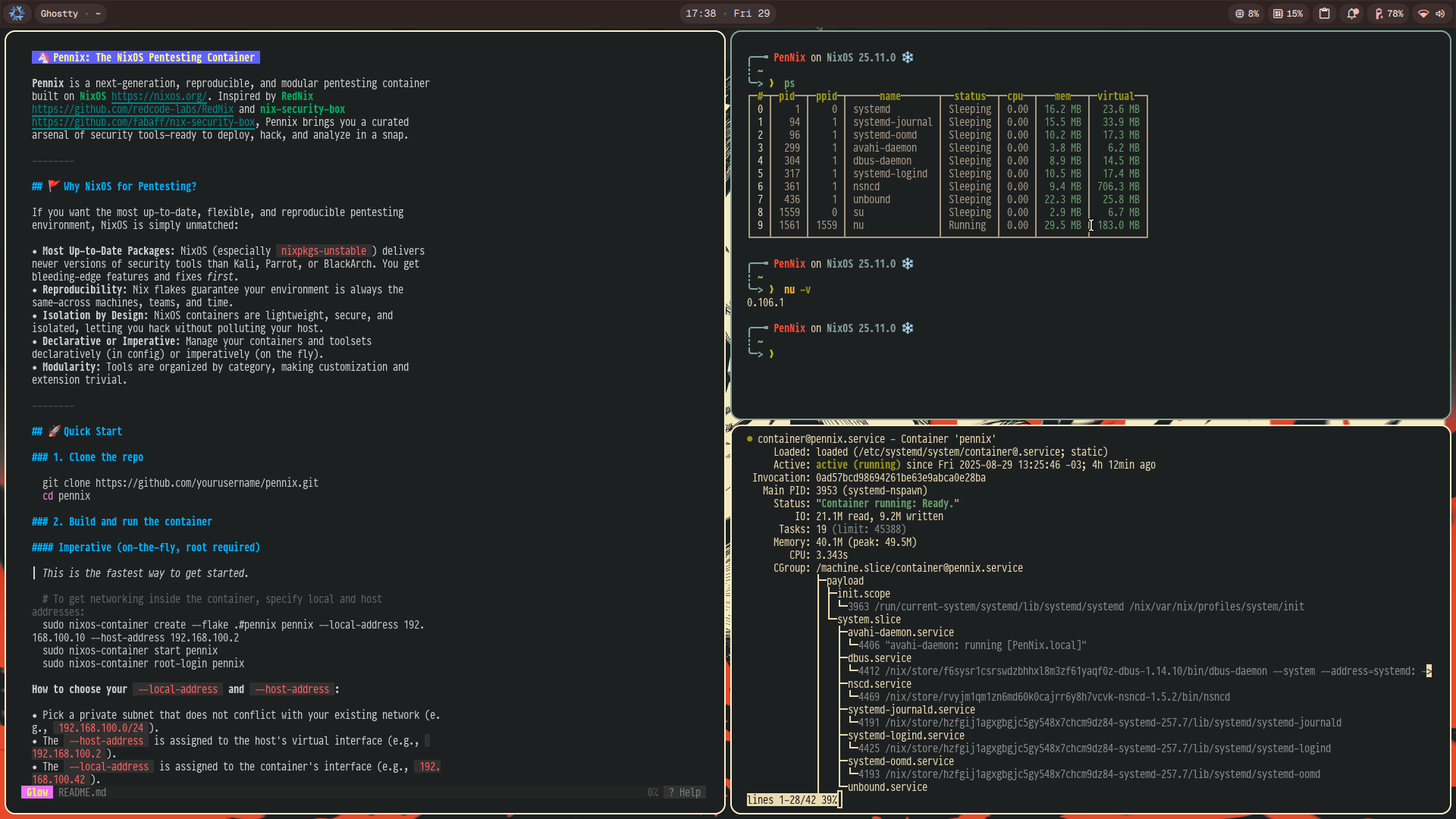Image resolution: width=1456 pixels, height=819 pixels.
Task: Open the clipboard manager icon
Action: coord(1324,14)
